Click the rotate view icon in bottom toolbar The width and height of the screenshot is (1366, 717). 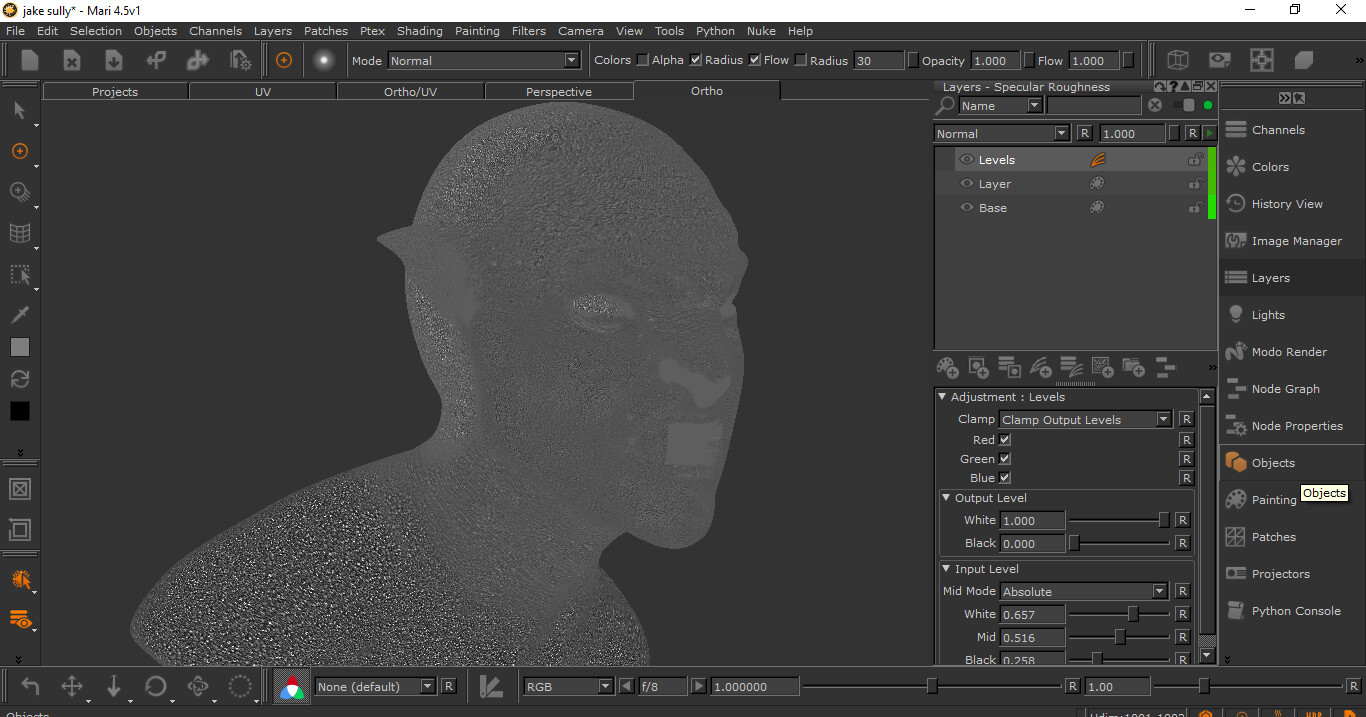(156, 687)
